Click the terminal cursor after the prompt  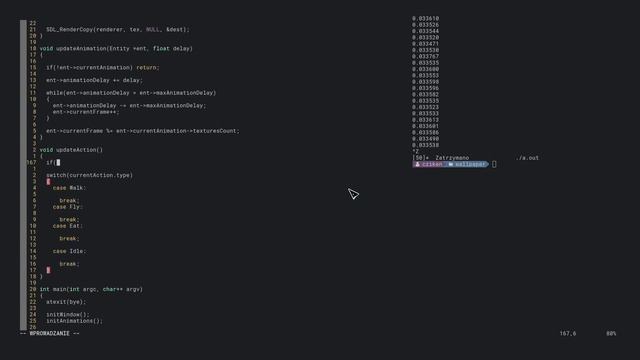[494, 164]
